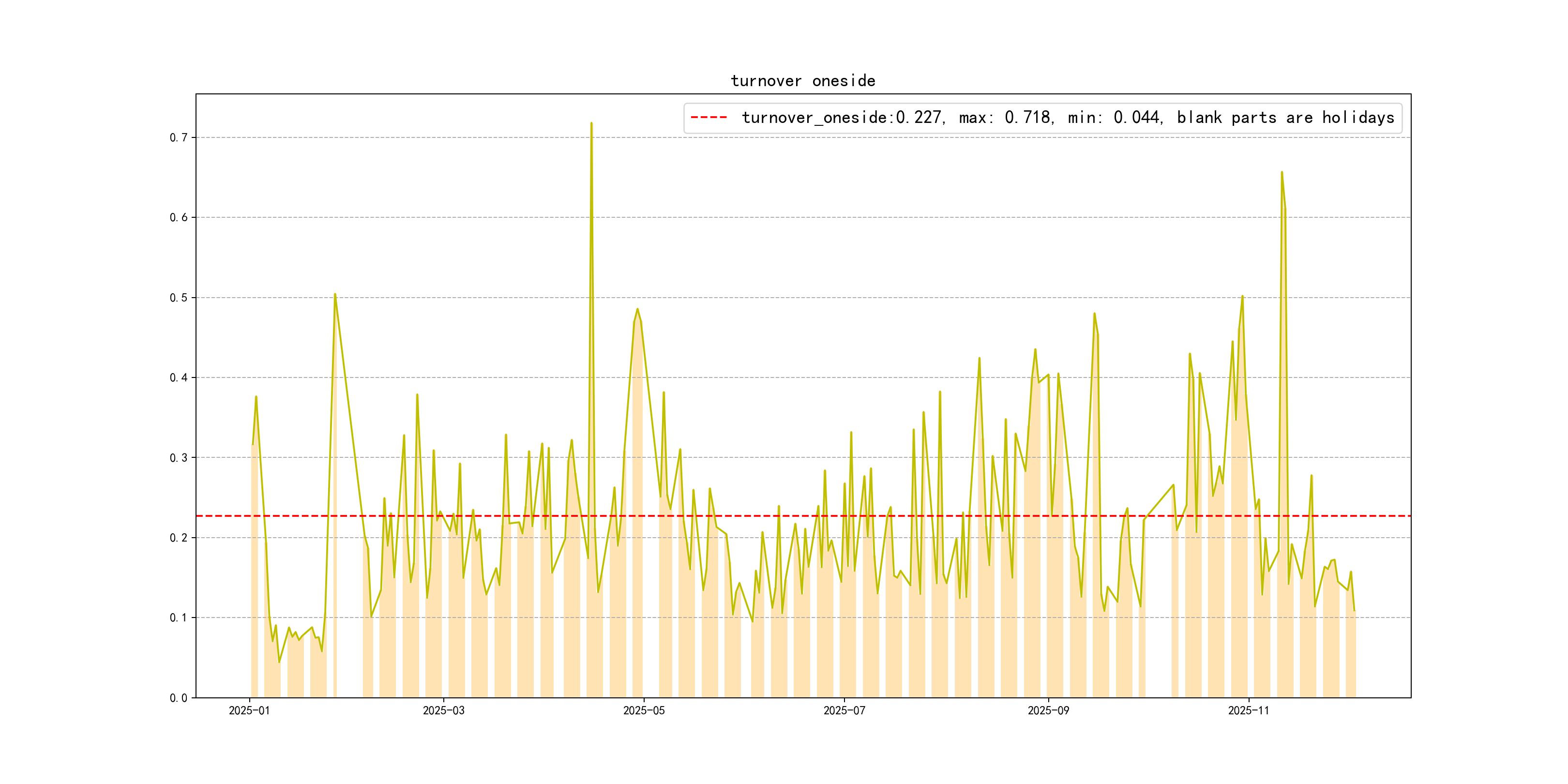Click the 2025-03 x-axis tick label

click(x=443, y=710)
